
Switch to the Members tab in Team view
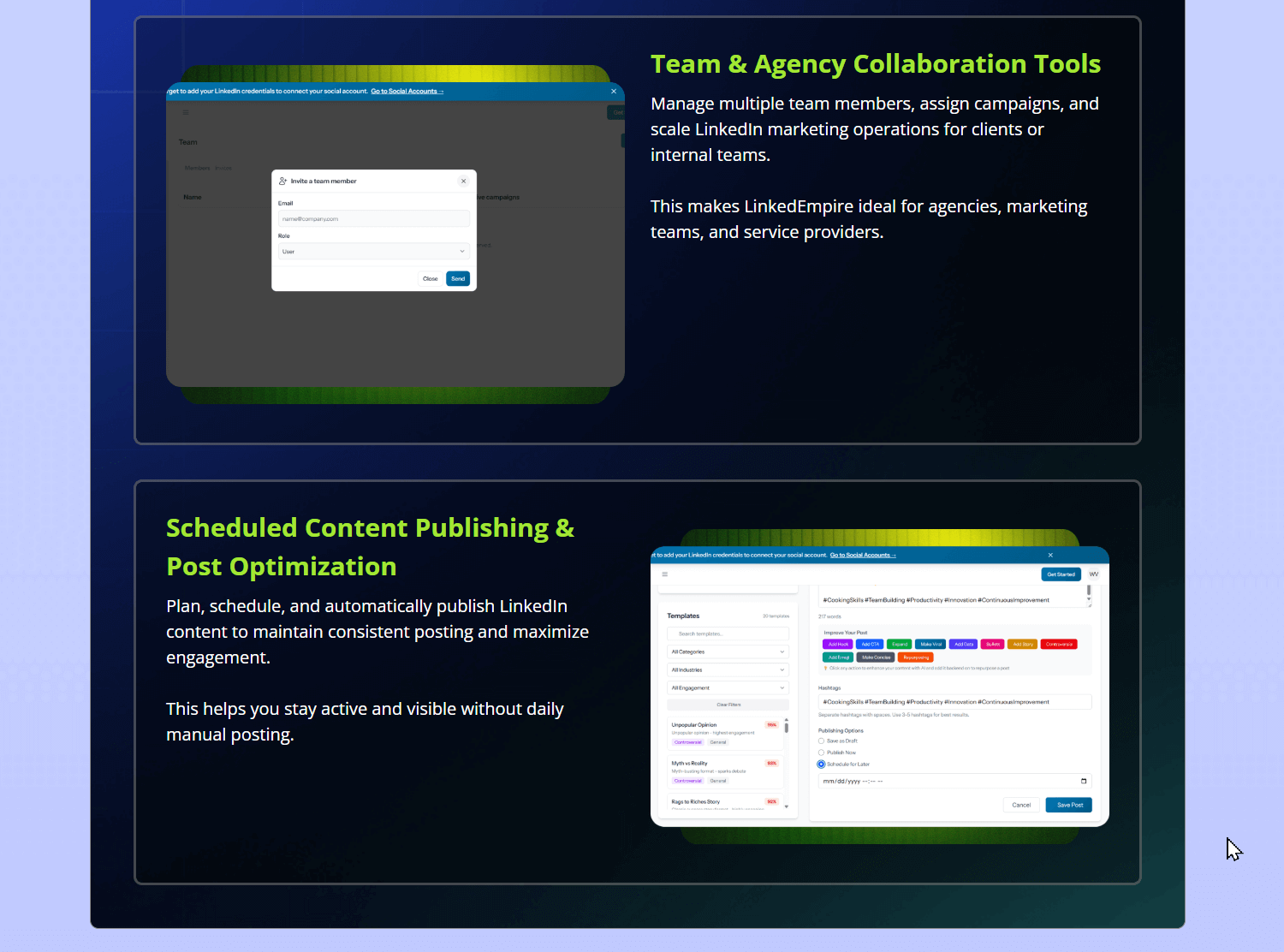pyautogui.click(x=197, y=169)
